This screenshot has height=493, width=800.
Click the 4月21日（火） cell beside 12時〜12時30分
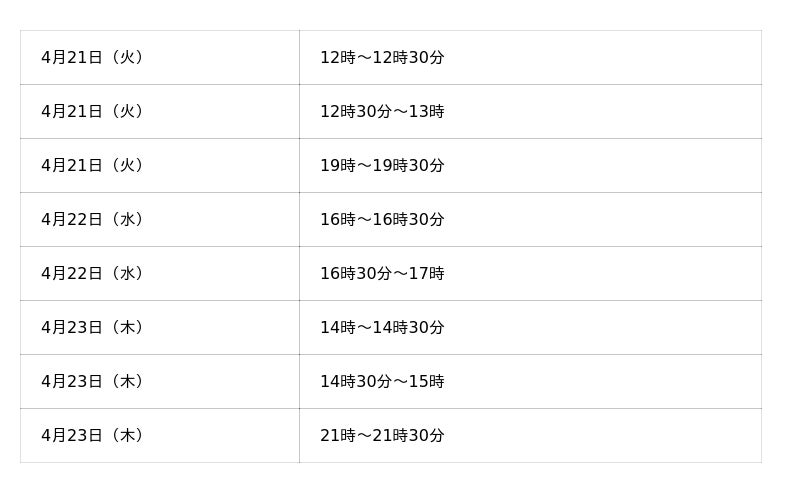tap(93, 58)
